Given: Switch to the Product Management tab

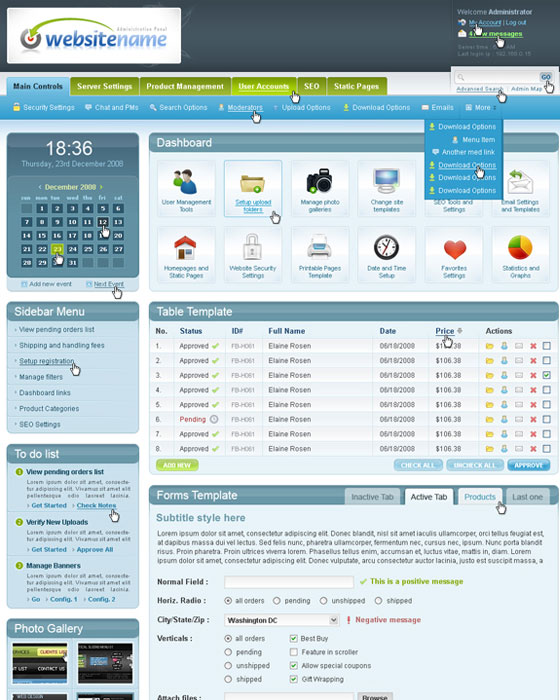Looking at the screenshot, I should (185, 86).
